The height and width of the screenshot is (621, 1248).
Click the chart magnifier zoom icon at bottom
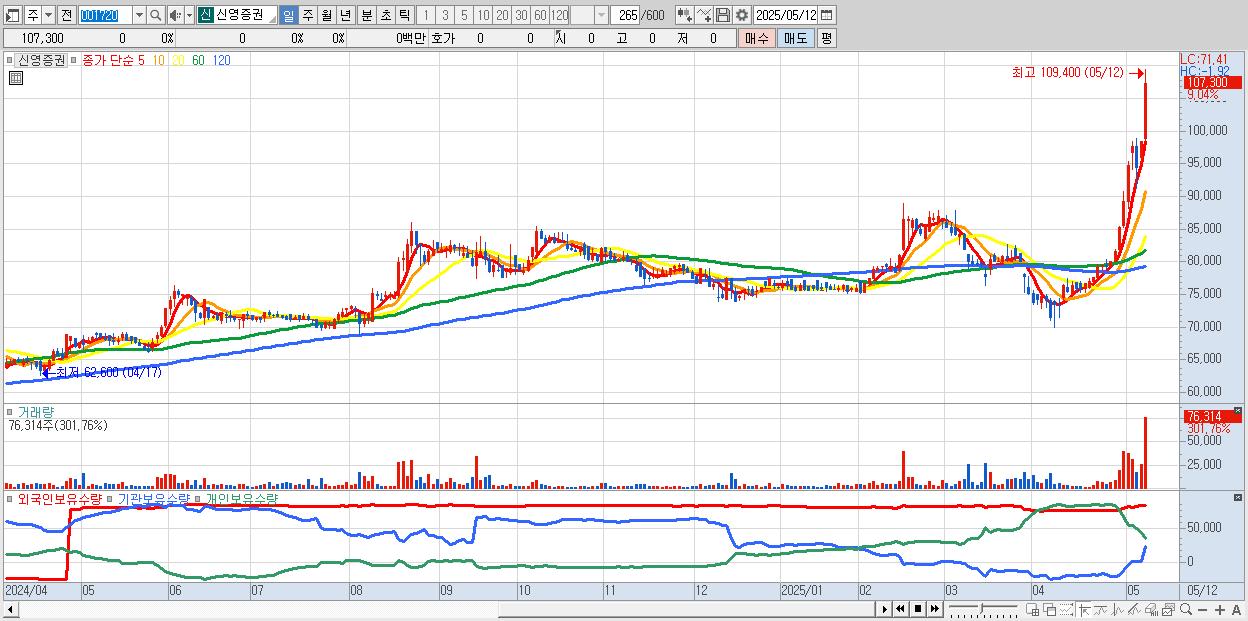(1185, 609)
